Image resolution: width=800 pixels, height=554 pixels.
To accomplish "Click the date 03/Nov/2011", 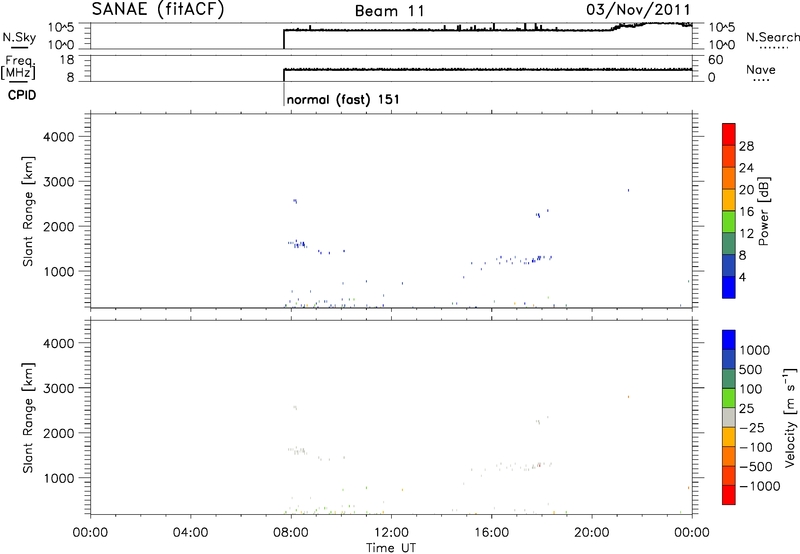I will click(x=638, y=9).
